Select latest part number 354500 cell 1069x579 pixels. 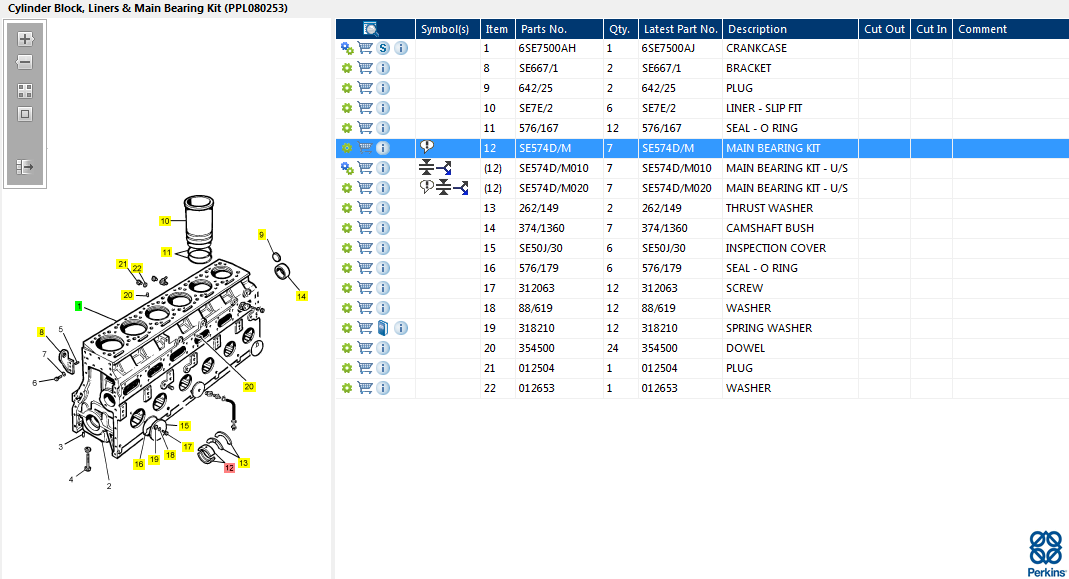(659, 348)
